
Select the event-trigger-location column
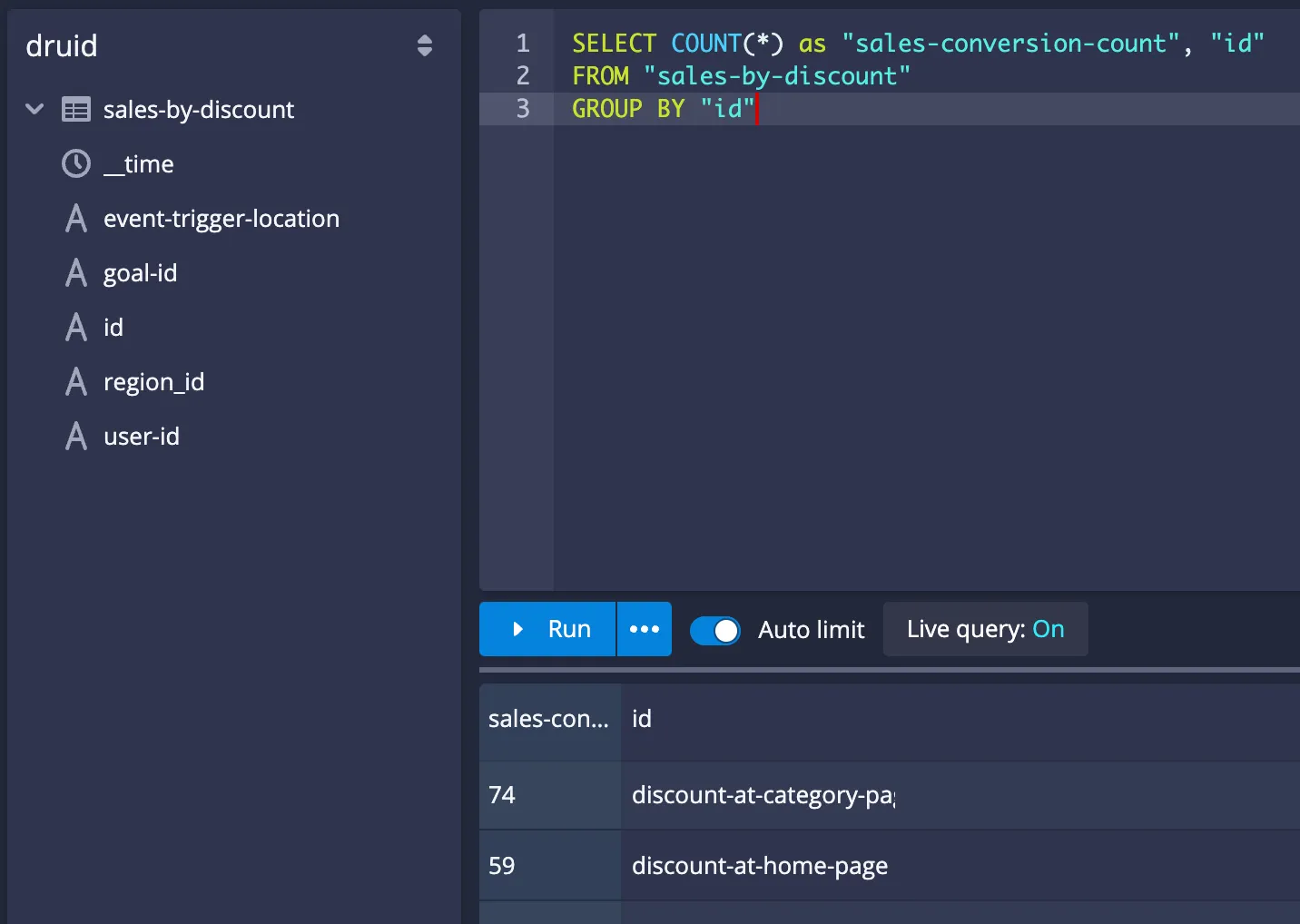tap(222, 219)
